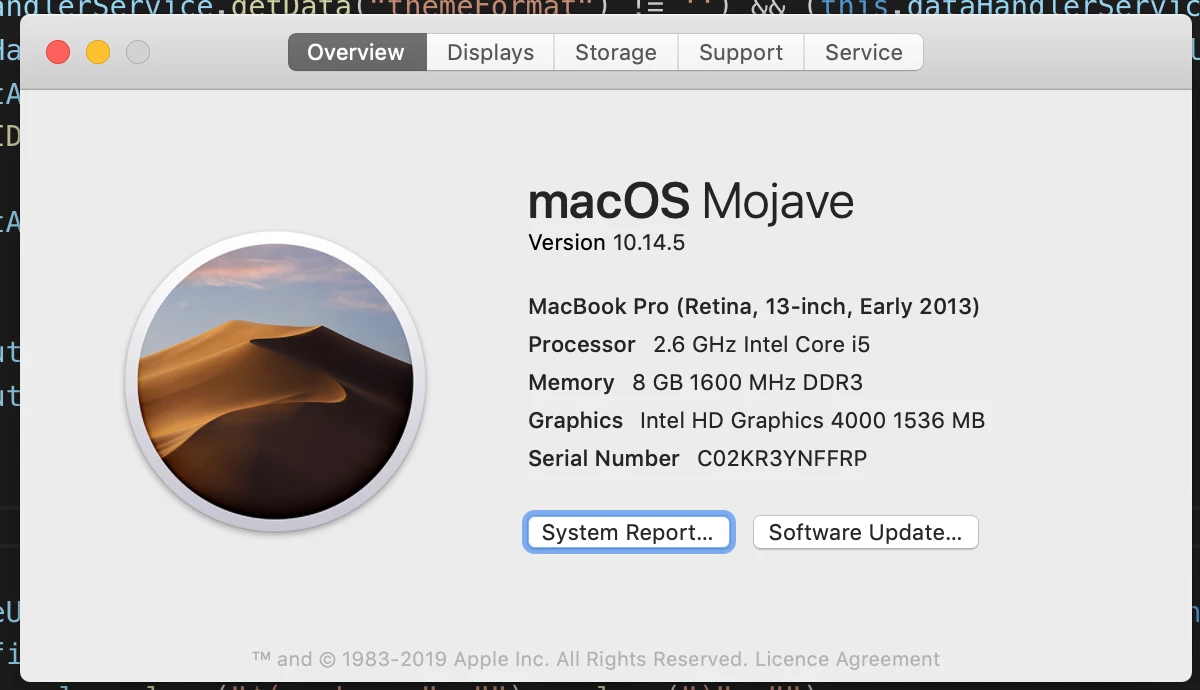
Task: Select the Overview tab
Action: tap(357, 52)
